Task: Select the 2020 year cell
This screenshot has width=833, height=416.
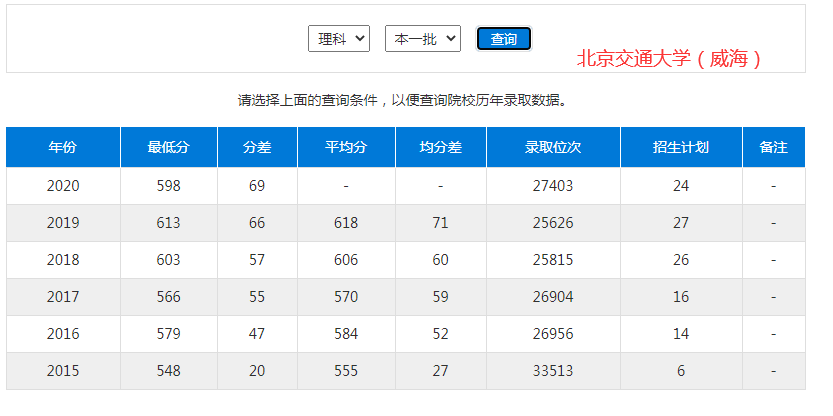Action: tap(63, 186)
